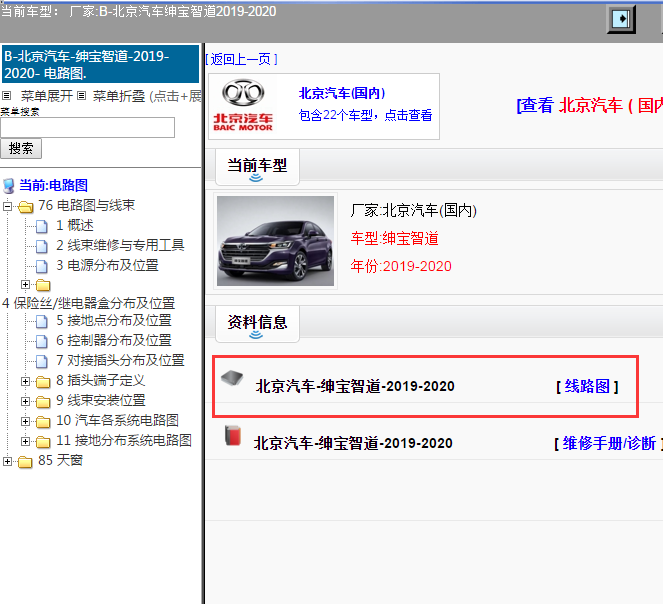This screenshot has width=663, height=604.
Task: Click the 搜索 button
Action: click(21, 148)
